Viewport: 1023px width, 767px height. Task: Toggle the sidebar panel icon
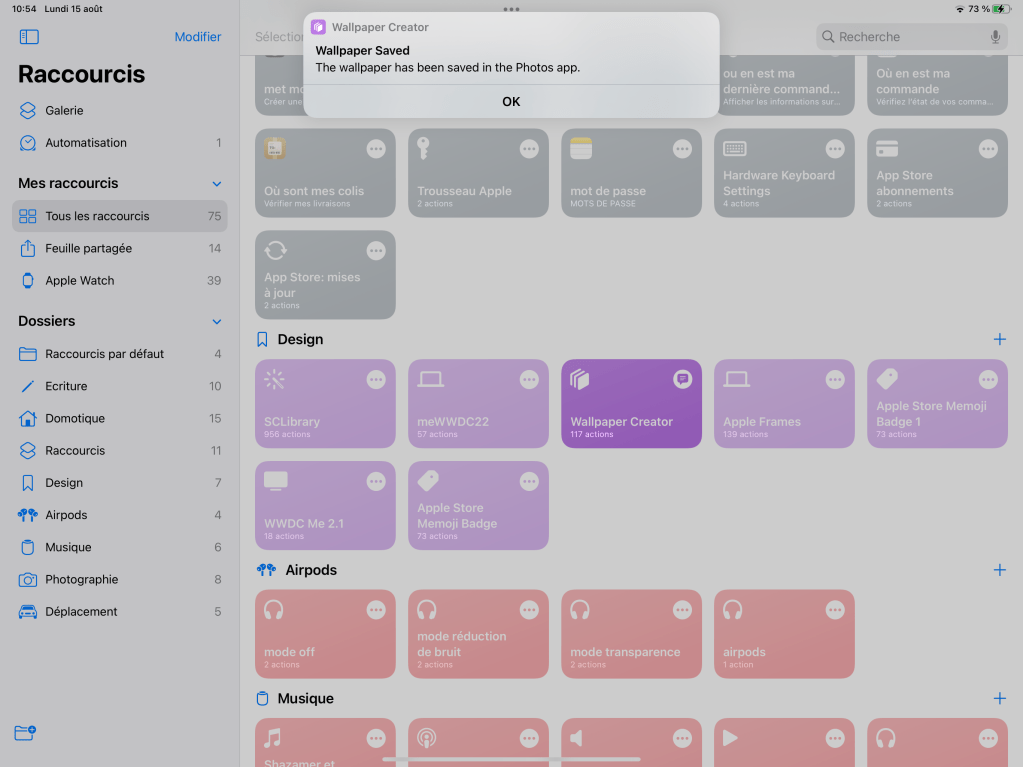pos(29,37)
